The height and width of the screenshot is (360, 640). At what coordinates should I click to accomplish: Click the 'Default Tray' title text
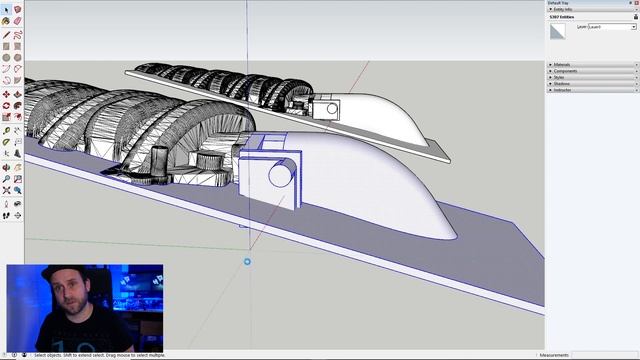[x=558, y=3]
